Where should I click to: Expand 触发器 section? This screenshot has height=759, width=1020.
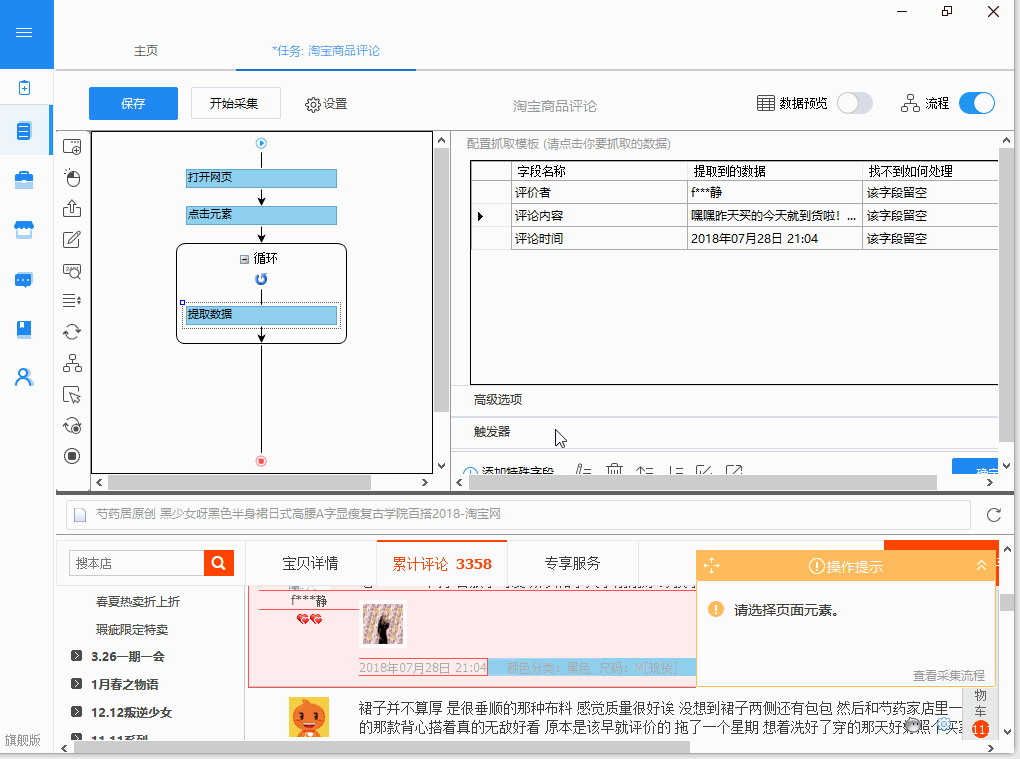(492, 431)
